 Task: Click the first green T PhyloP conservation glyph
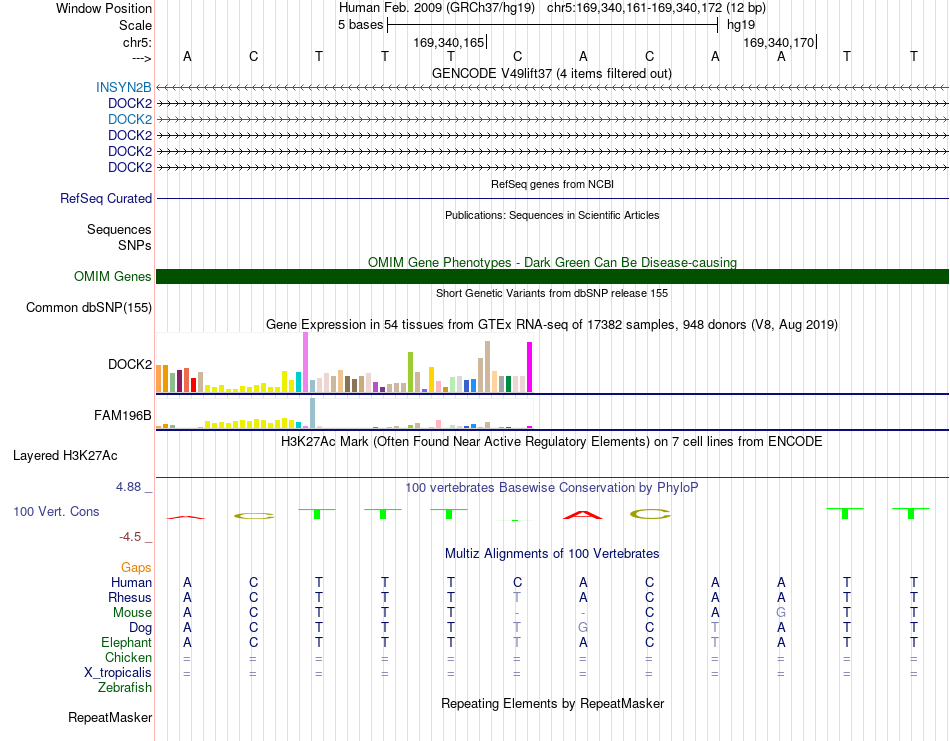tap(317, 513)
